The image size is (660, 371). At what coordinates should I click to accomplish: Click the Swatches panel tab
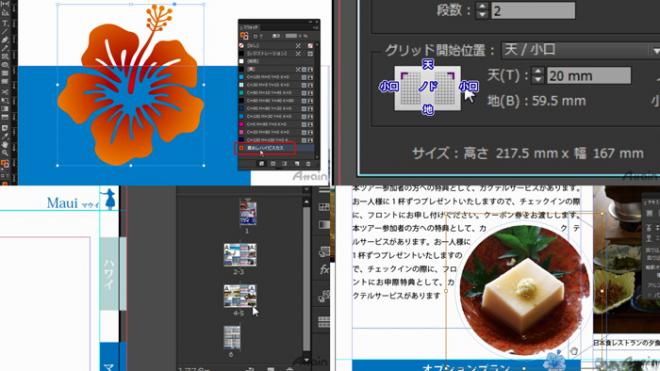[x=249, y=27]
